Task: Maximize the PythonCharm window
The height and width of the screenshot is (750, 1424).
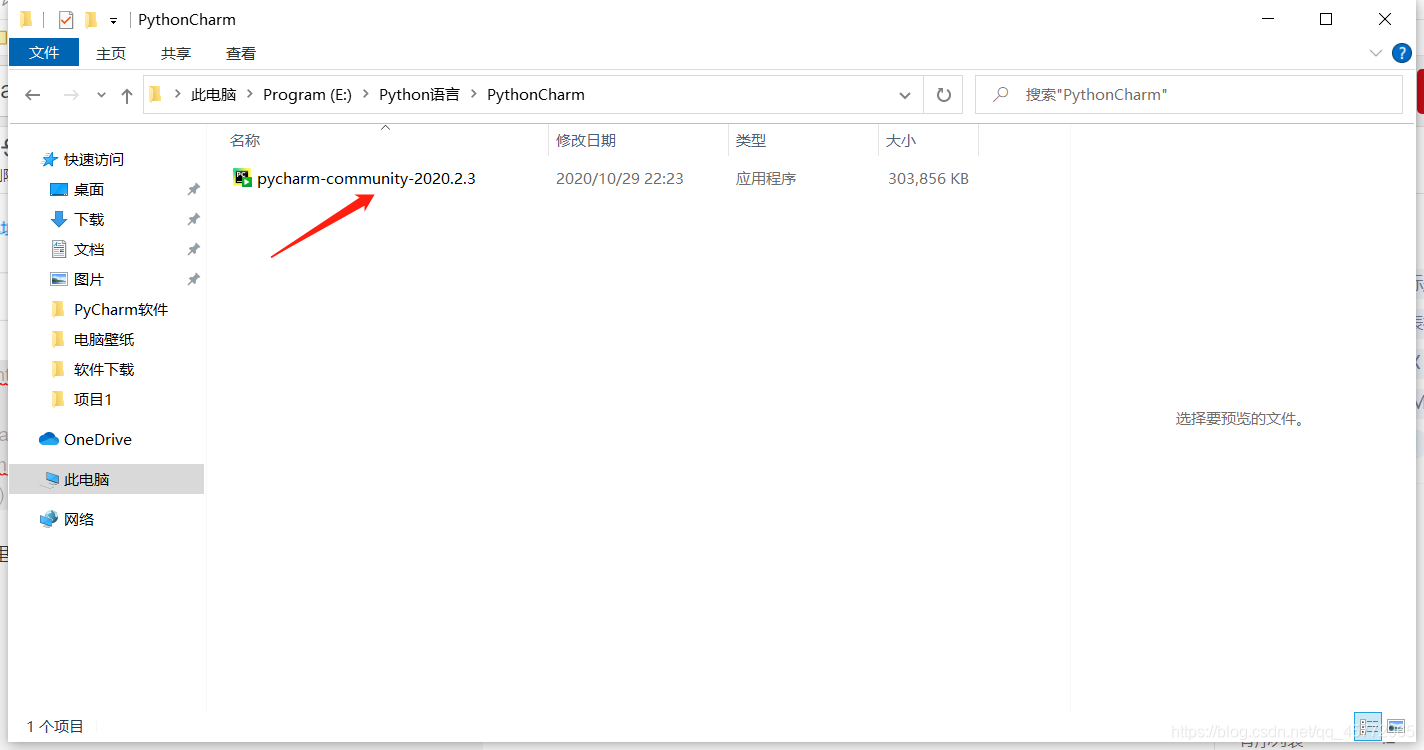Action: coord(1326,19)
